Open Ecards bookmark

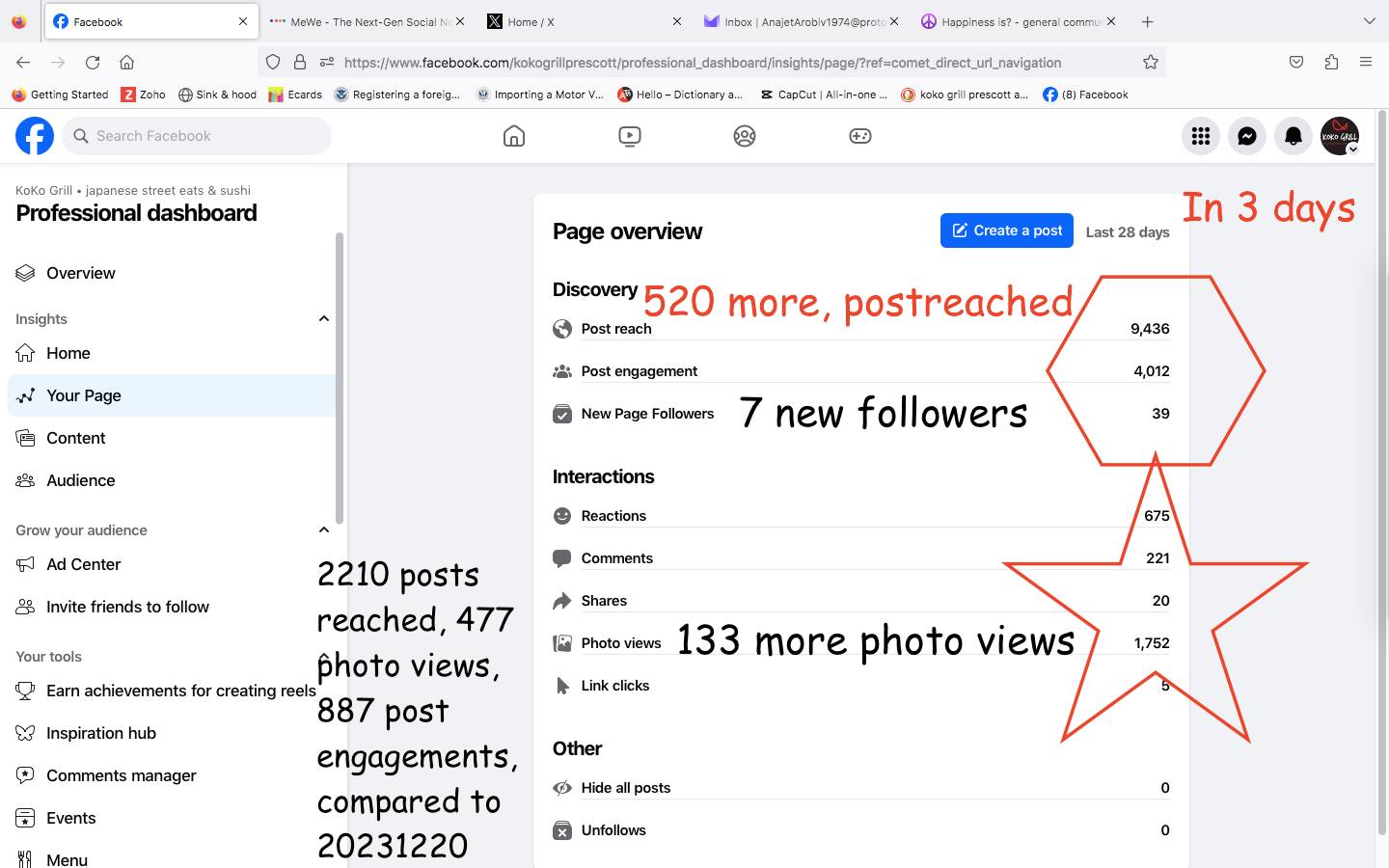coord(295,95)
